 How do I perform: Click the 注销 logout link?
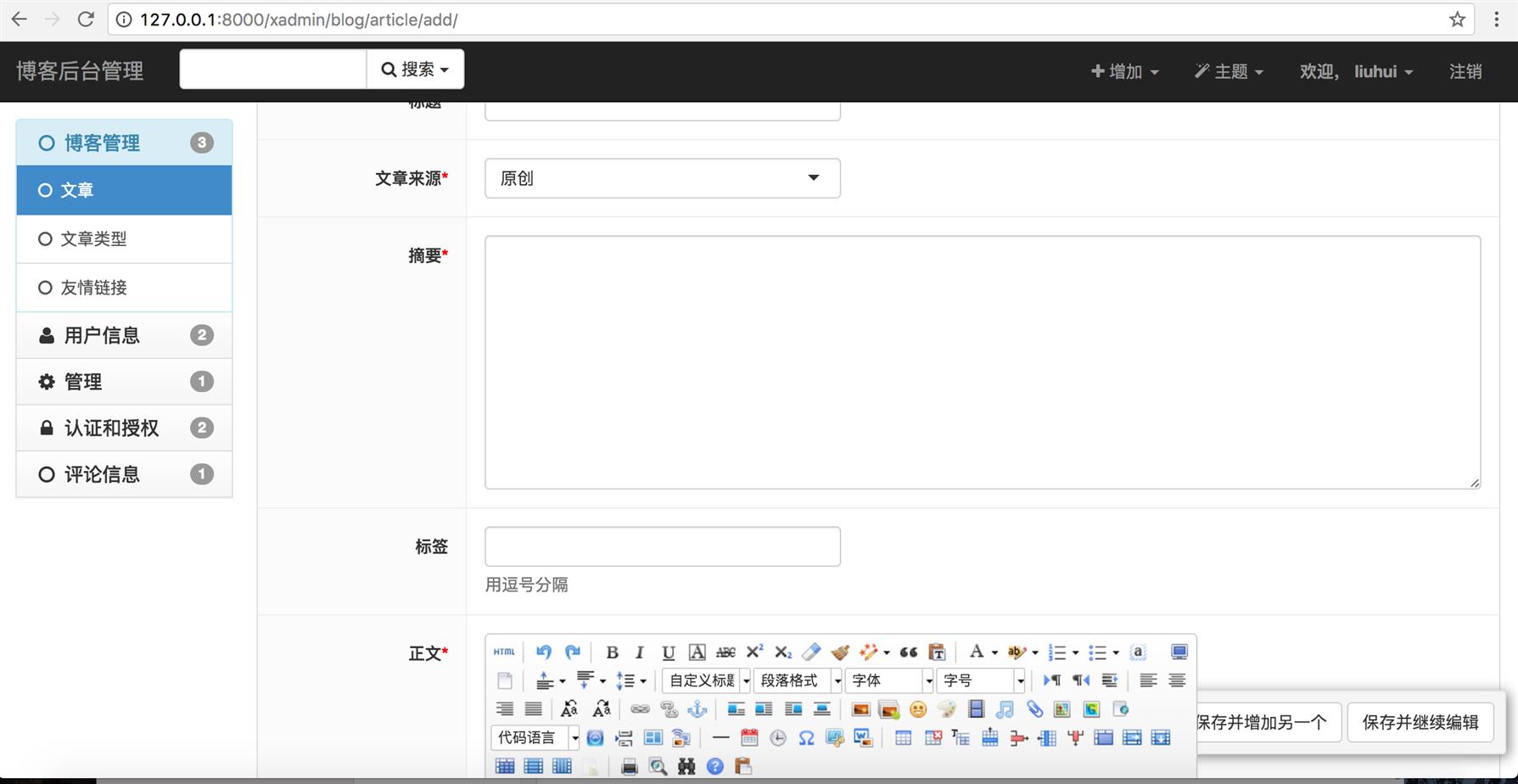coord(1465,71)
